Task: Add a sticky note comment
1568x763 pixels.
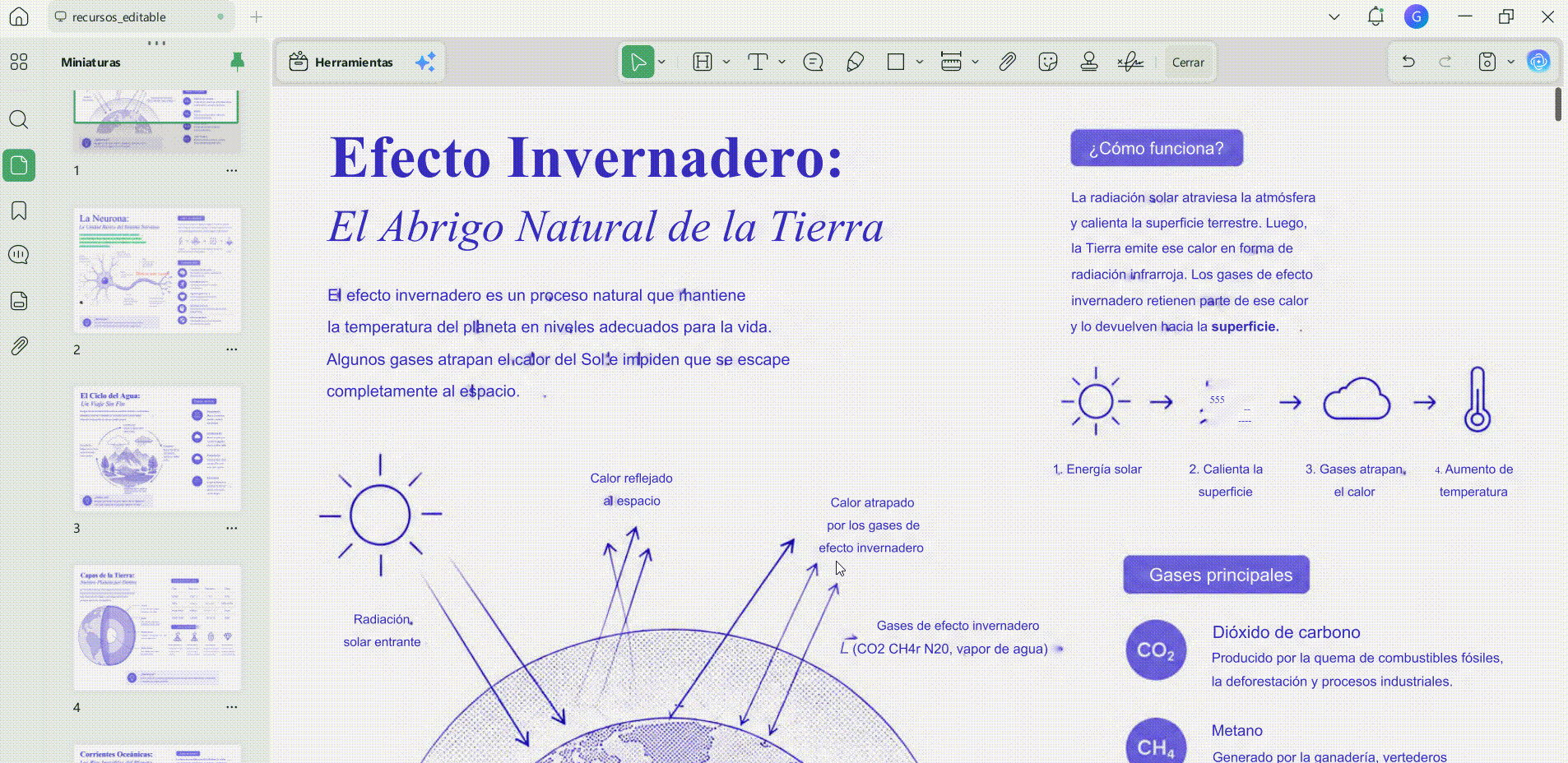Action: coord(813,62)
